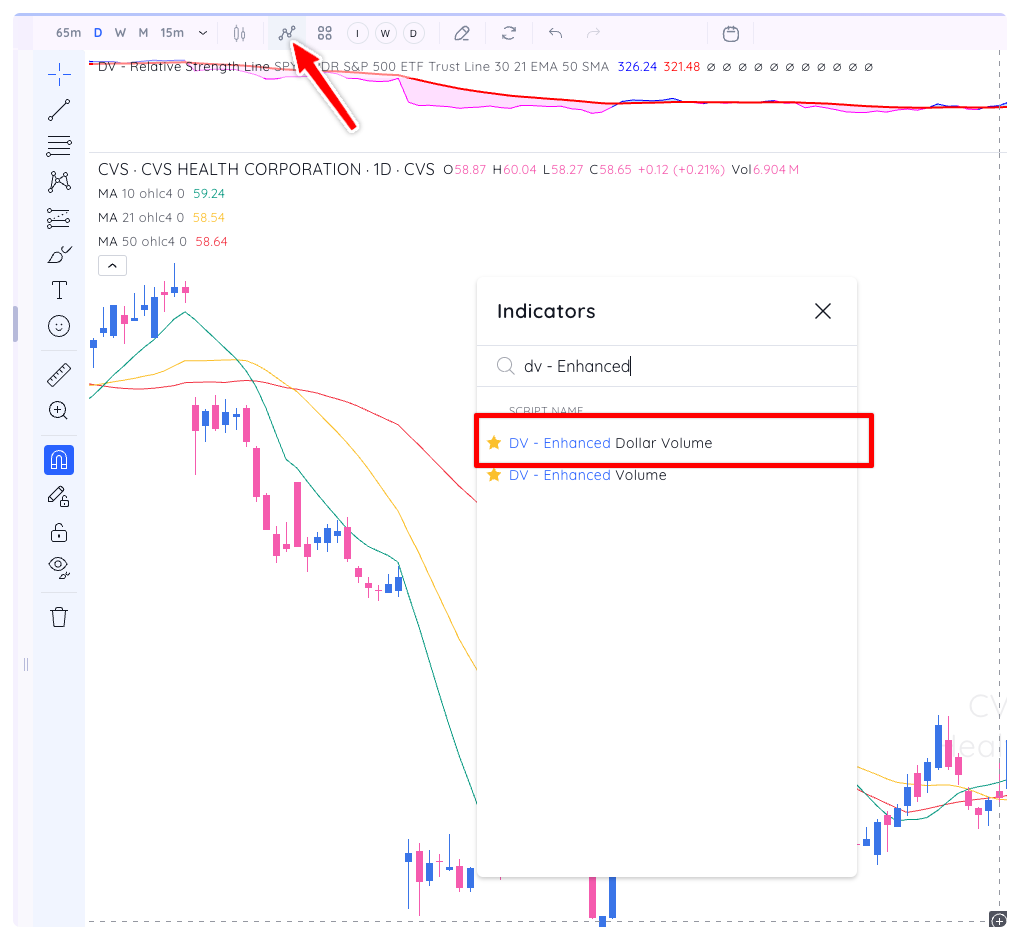Click the refresh replay arrows icon
The width and height of the screenshot is (1020, 940).
tap(509, 33)
